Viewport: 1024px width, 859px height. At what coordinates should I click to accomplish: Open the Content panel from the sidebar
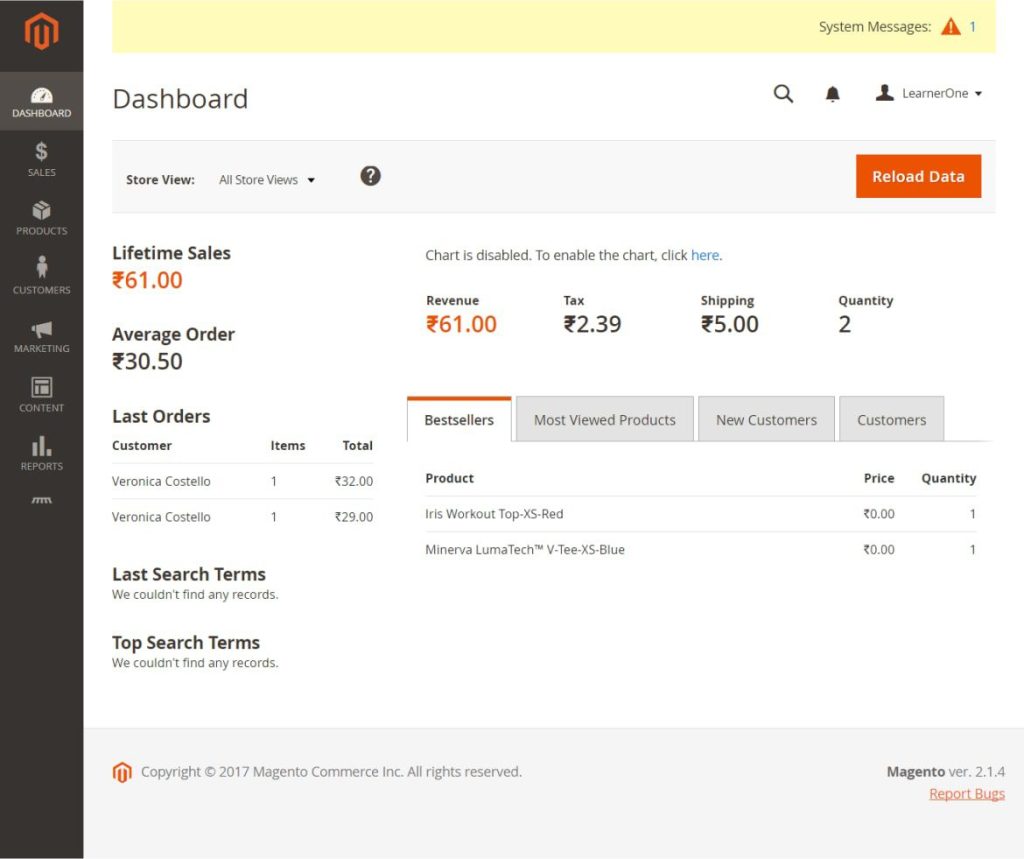[41, 394]
